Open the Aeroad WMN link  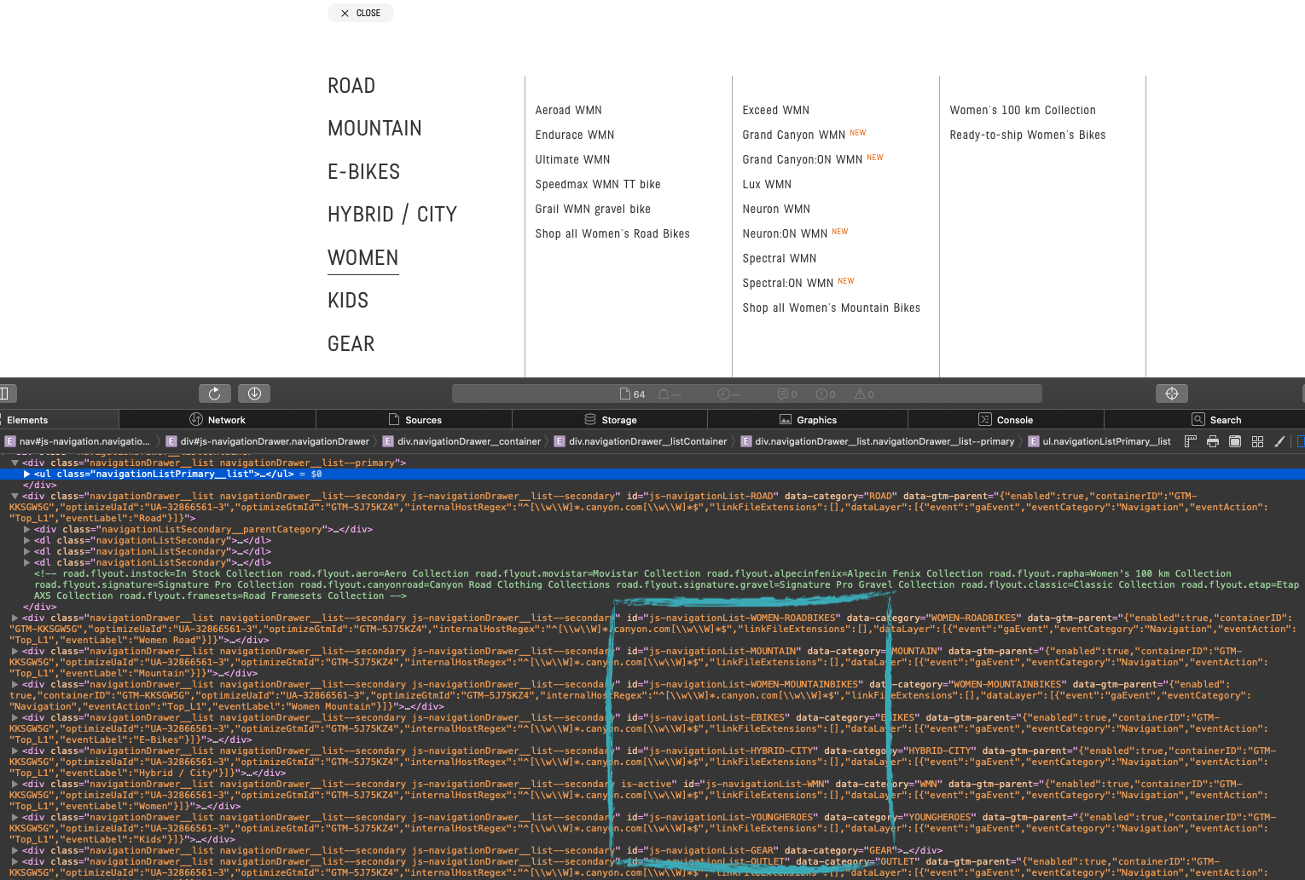coord(569,110)
